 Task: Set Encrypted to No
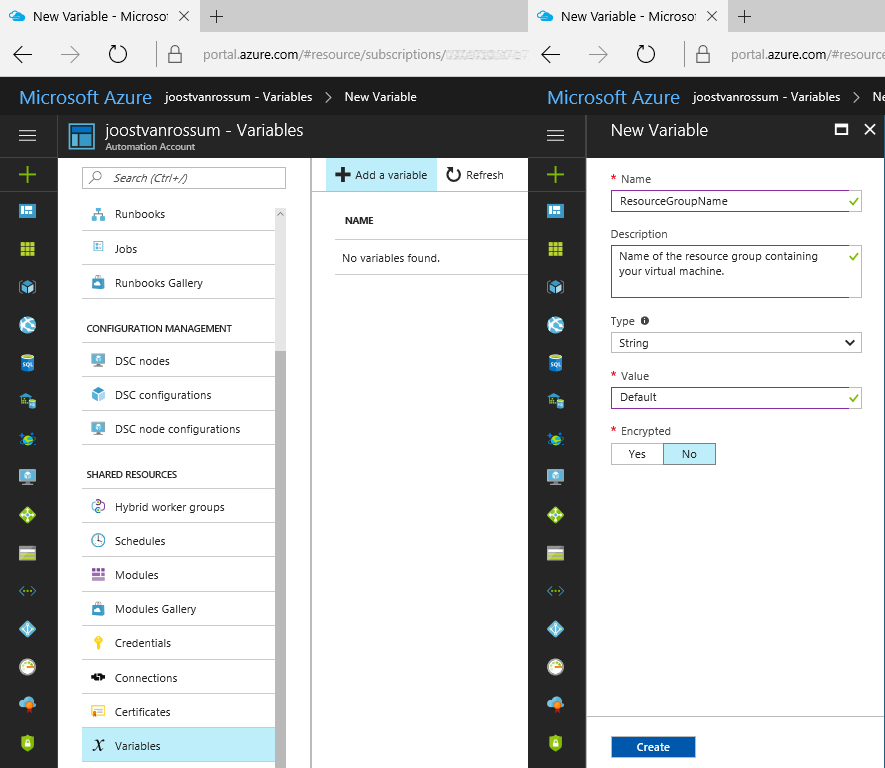pyautogui.click(x=689, y=453)
